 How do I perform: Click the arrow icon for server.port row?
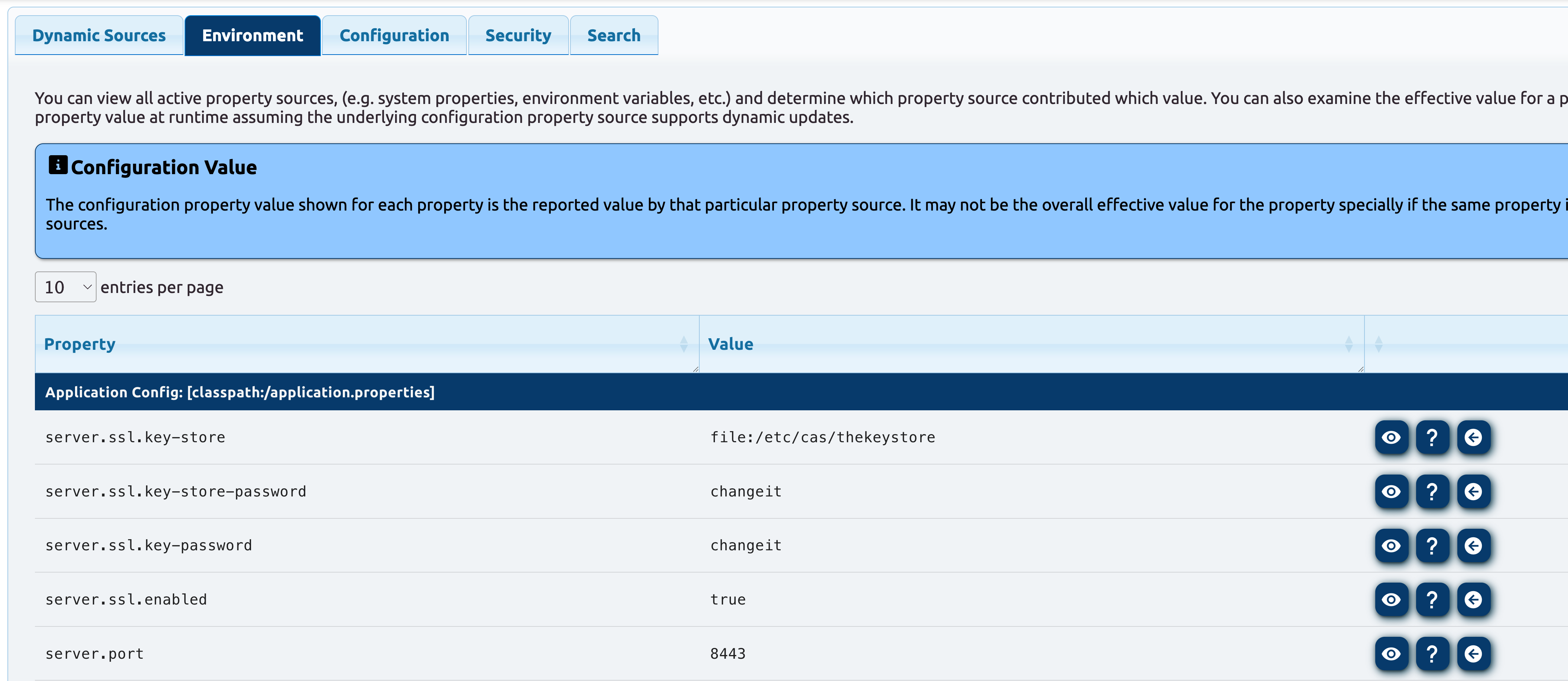[1473, 654]
